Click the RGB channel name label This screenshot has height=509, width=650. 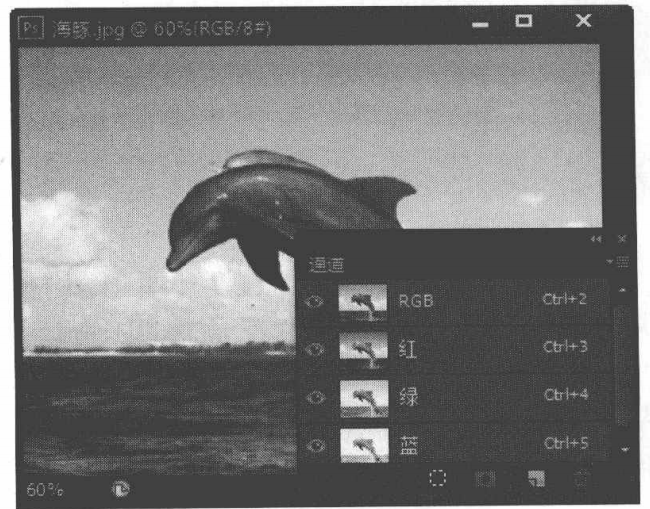[416, 301]
